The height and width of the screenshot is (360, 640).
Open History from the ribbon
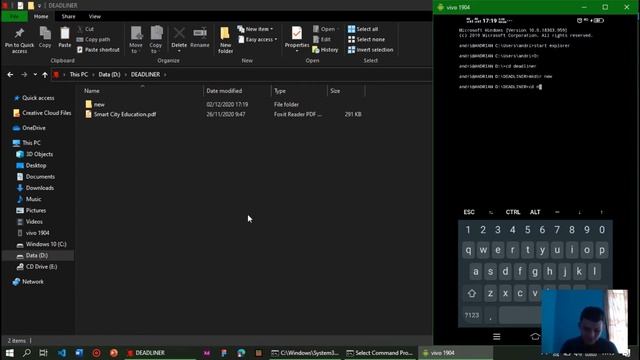click(325, 50)
